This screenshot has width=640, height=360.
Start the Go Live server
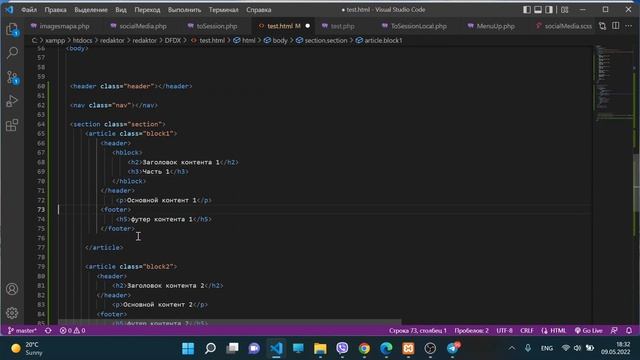(588, 331)
